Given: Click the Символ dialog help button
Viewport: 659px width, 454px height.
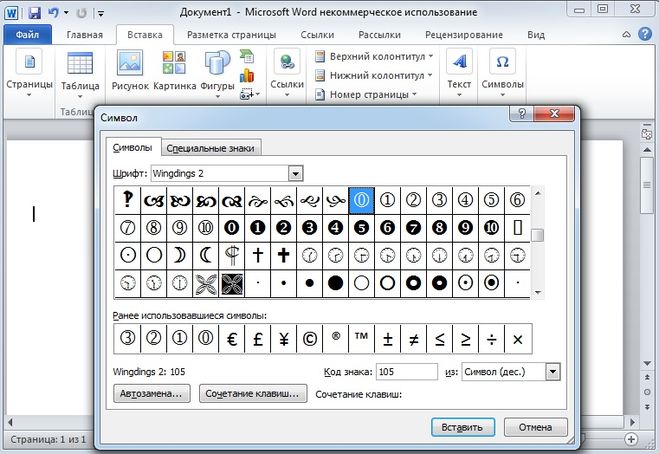Looking at the screenshot, I should point(522,113).
